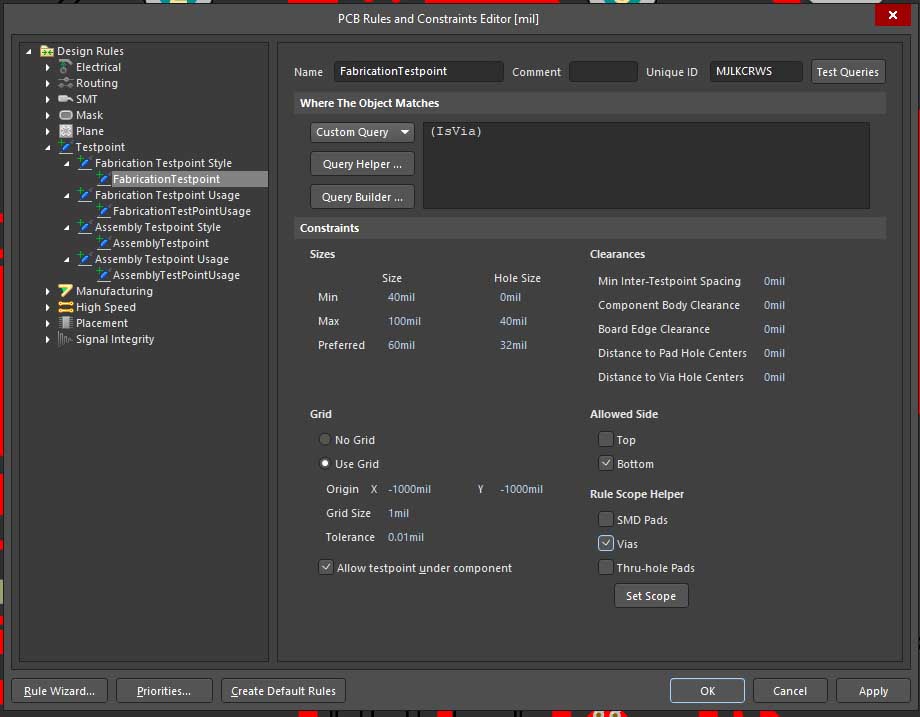Viewport: 920px width, 717px height.
Task: Click the Mask category icon
Action: pos(66,115)
